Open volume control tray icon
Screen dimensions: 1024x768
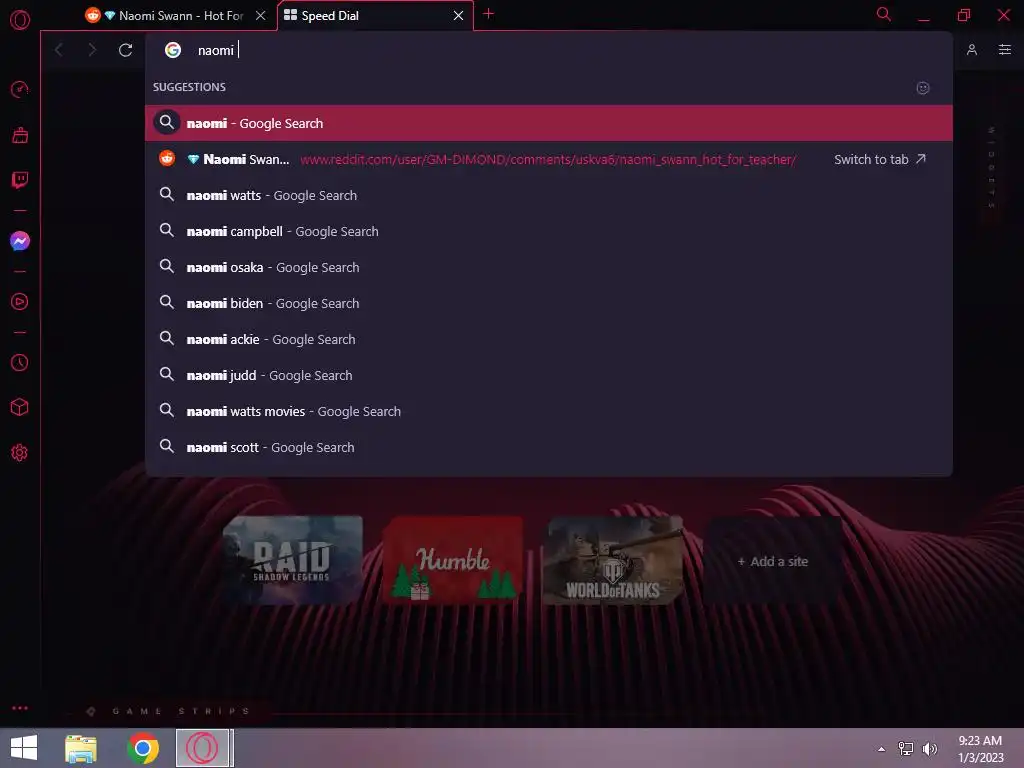pyautogui.click(x=929, y=749)
